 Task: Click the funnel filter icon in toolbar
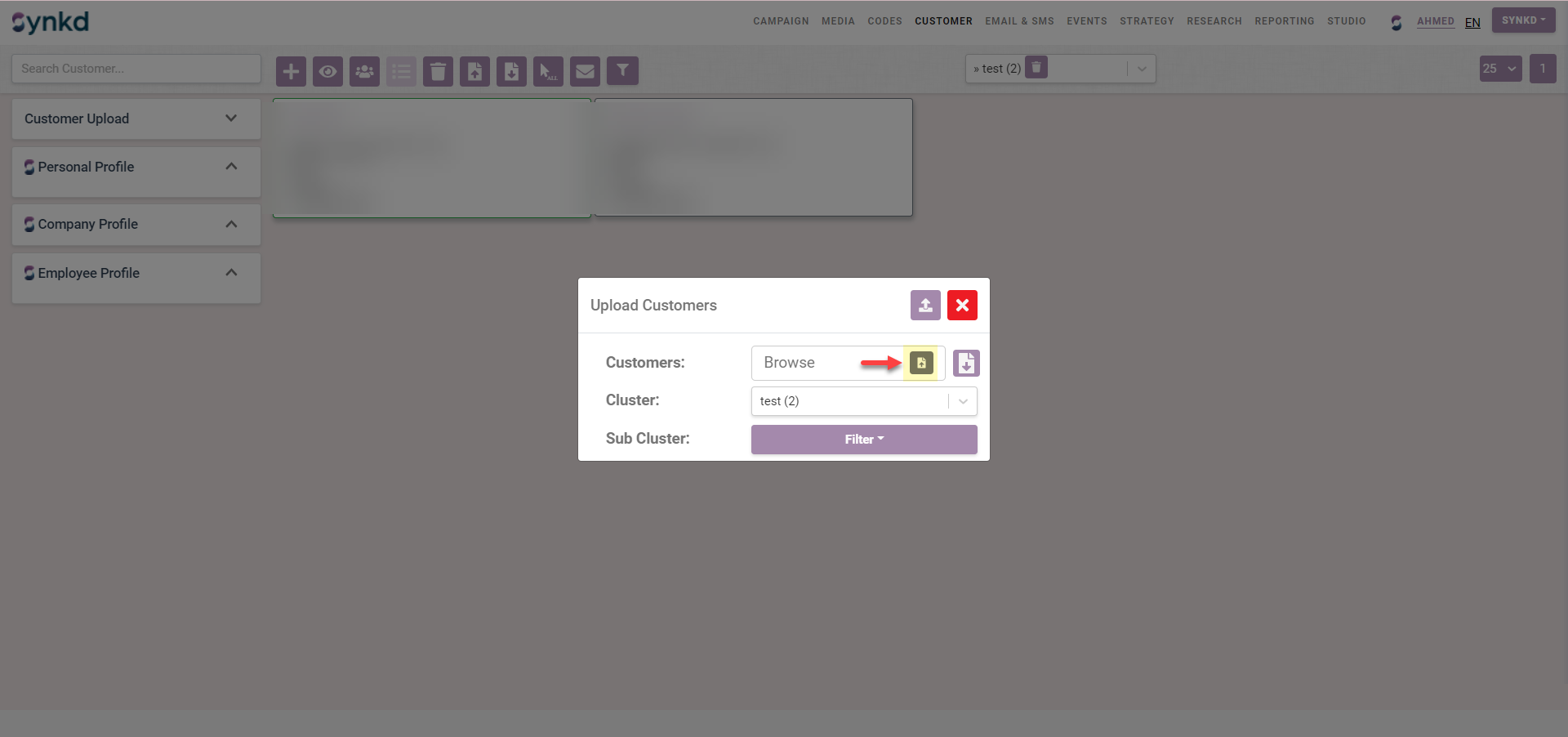click(x=622, y=71)
